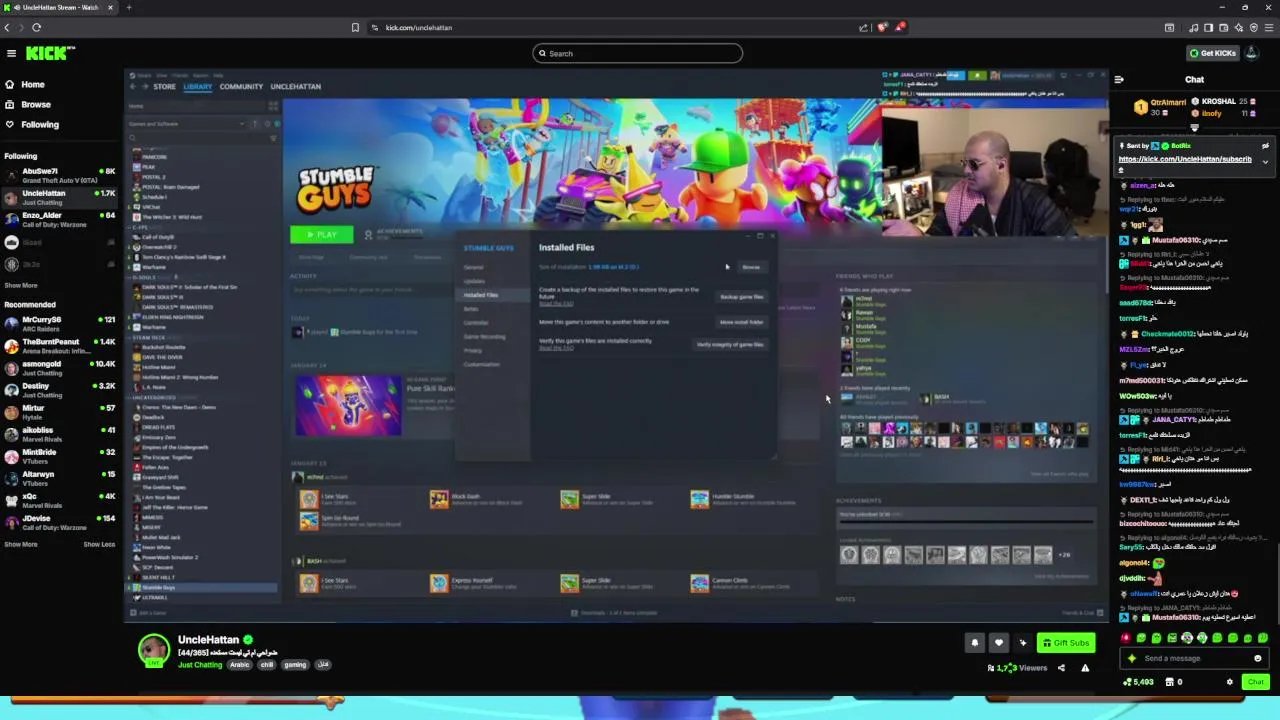Unpin the BotRix pinned message
The width and height of the screenshot is (1280, 720).
coord(1266,146)
